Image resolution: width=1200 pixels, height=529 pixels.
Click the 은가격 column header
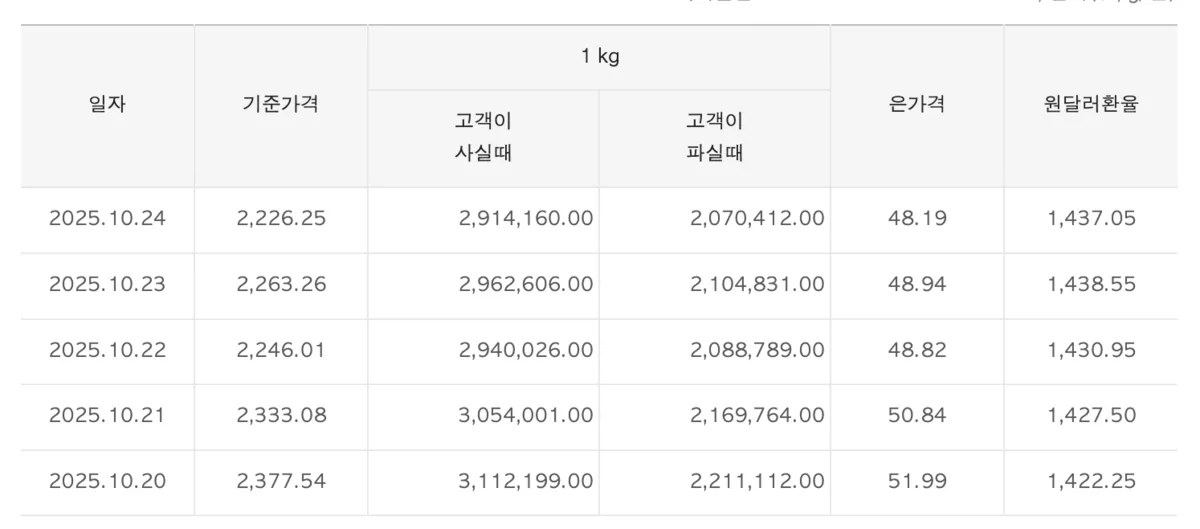(x=916, y=103)
